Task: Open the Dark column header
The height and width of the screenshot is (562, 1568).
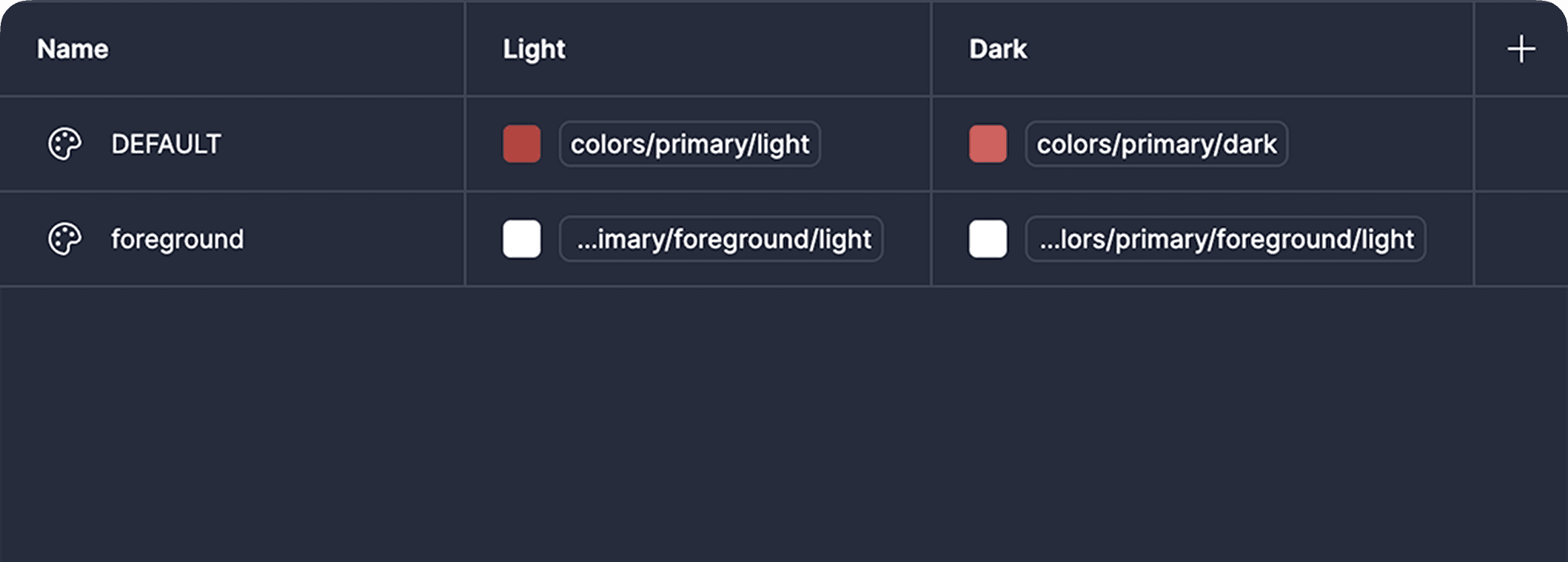Action: click(998, 49)
